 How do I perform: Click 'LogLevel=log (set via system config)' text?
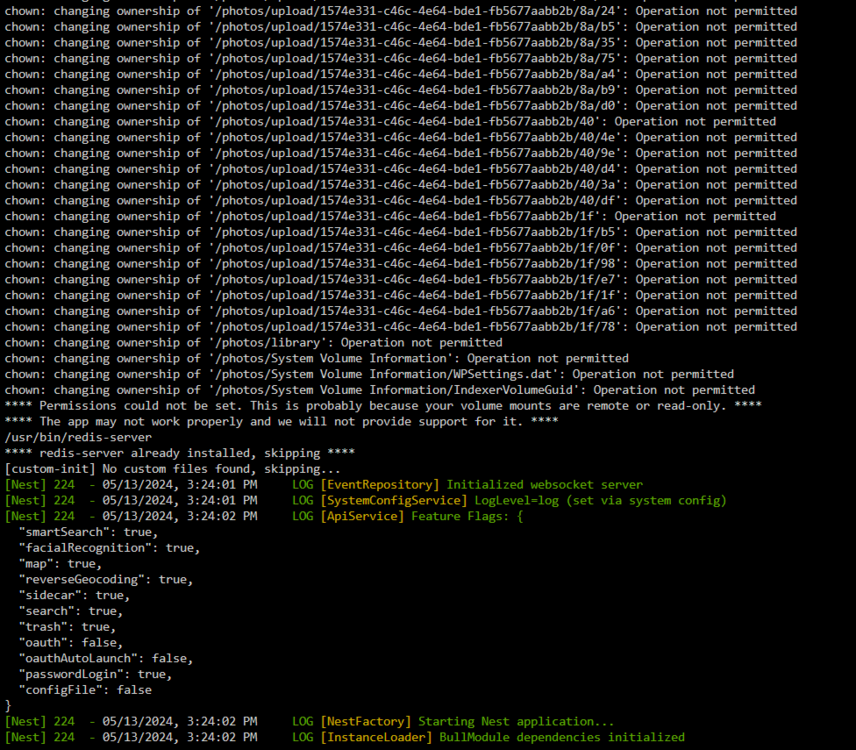[x=601, y=501]
